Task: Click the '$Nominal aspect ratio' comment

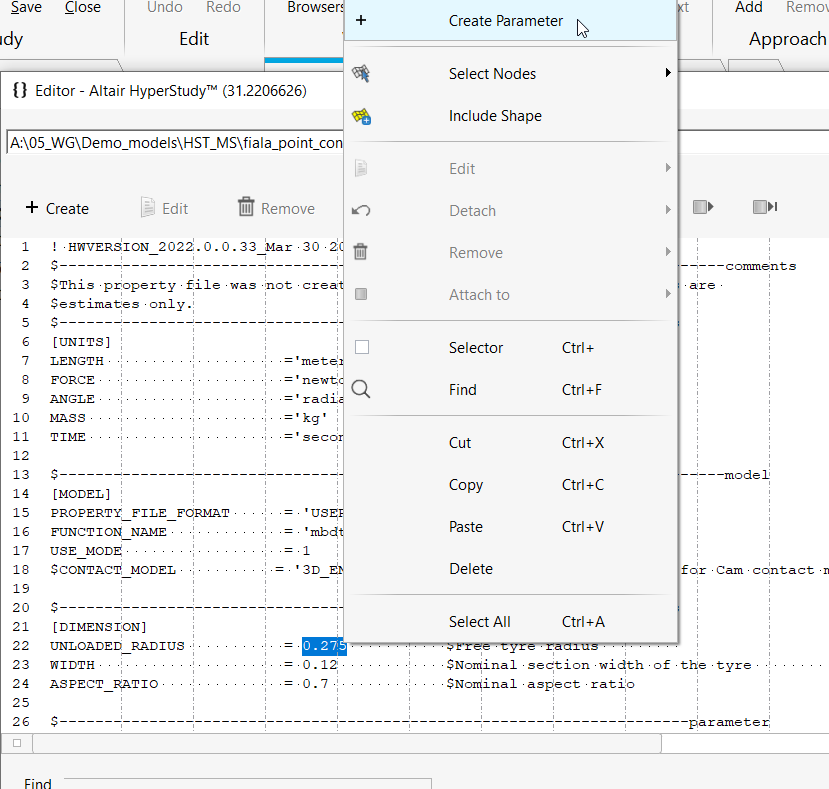Action: coord(540,684)
